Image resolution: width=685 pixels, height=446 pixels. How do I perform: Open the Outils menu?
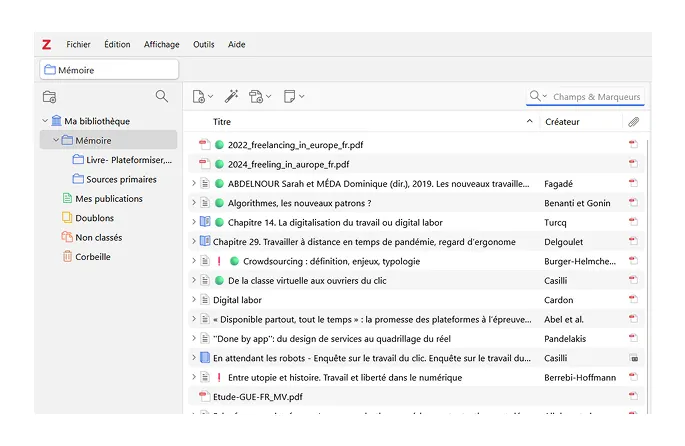[204, 44]
